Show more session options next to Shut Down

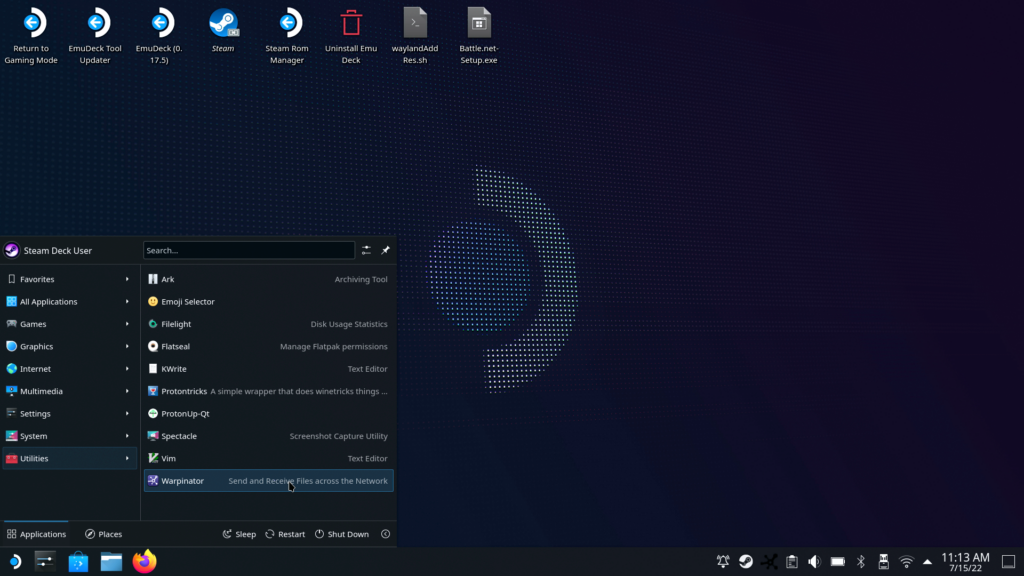coord(385,534)
